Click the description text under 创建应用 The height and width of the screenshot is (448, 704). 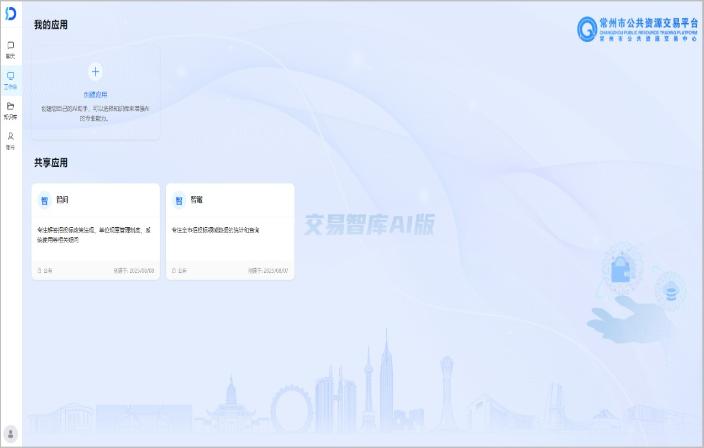(96, 113)
